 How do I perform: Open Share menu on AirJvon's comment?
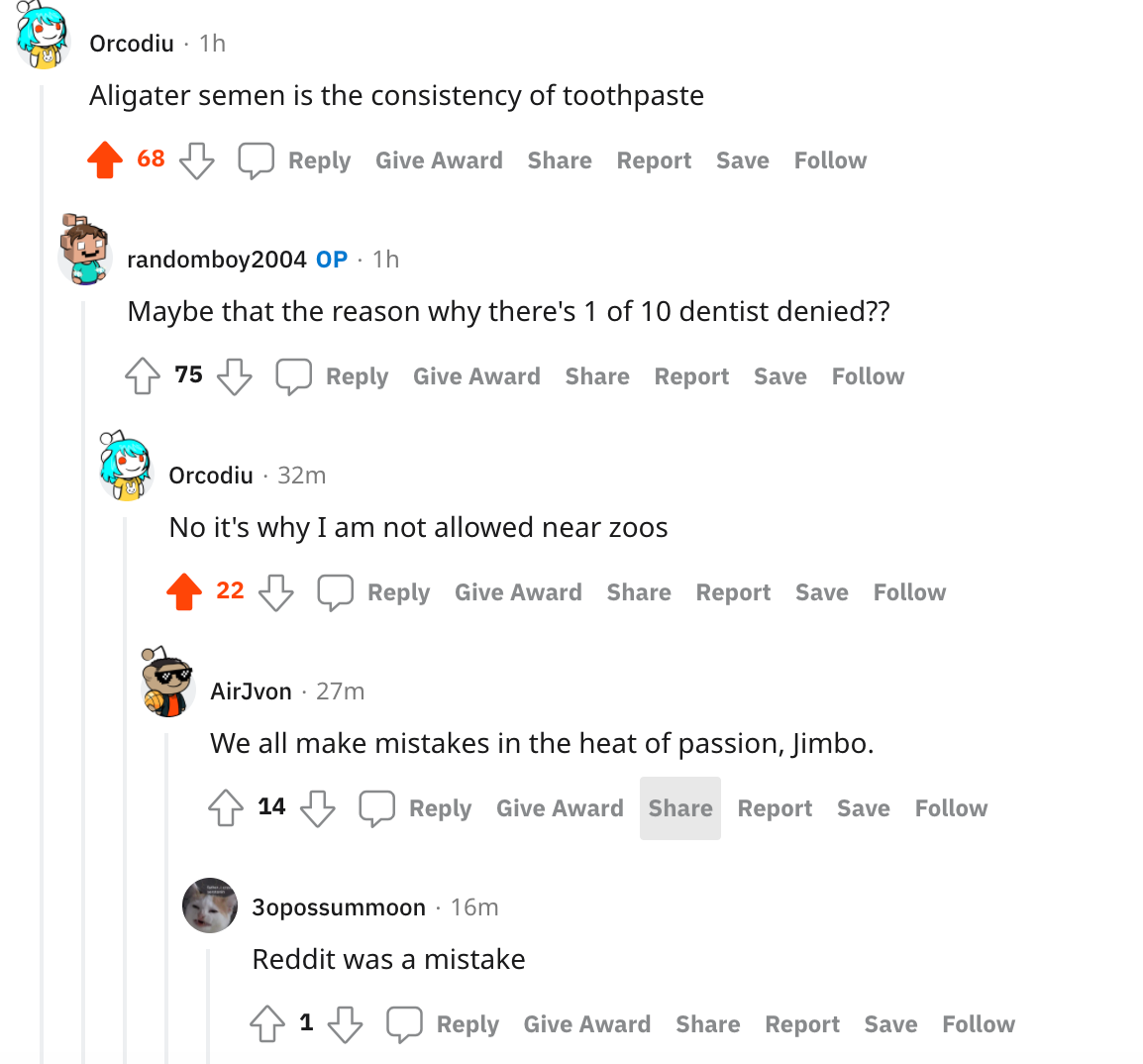tap(680, 808)
